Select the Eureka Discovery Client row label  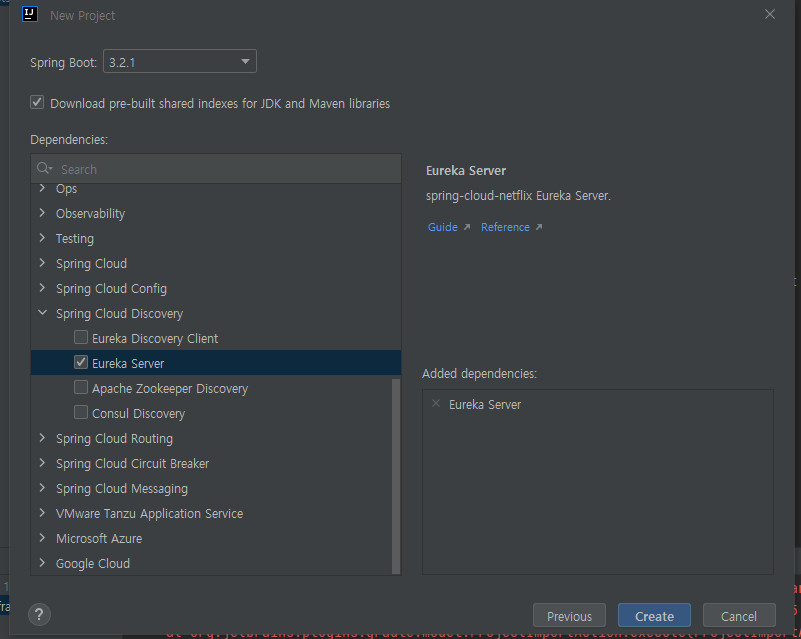tap(155, 339)
